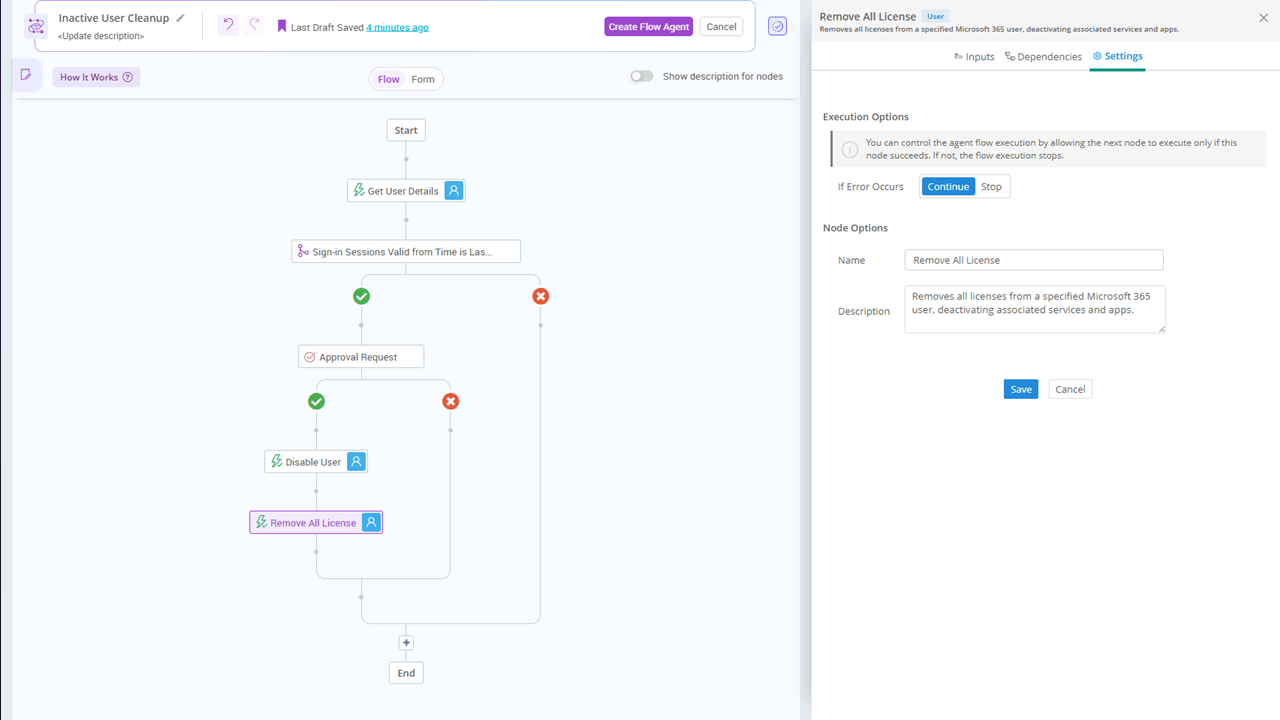Close the Remove All License panel
This screenshot has height=720, width=1280.
pos(1263,18)
